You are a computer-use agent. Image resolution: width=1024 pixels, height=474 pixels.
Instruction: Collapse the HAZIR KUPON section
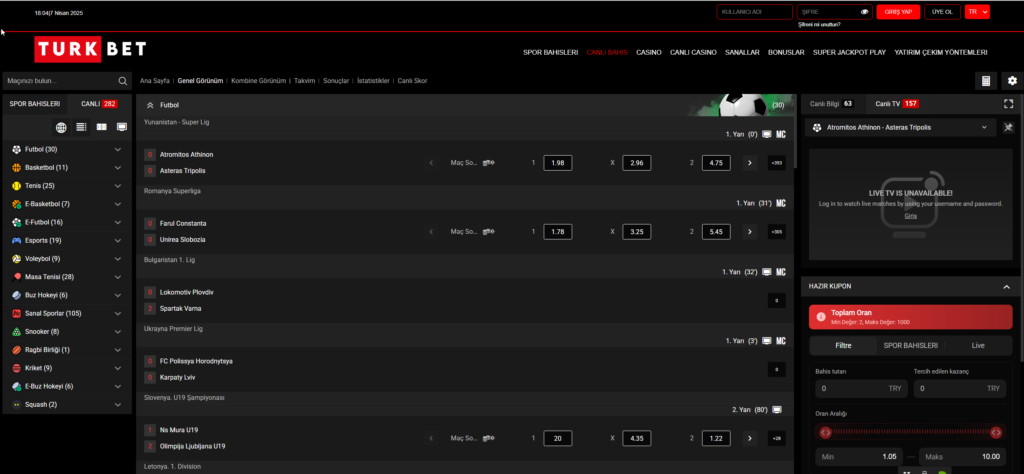click(x=1006, y=287)
